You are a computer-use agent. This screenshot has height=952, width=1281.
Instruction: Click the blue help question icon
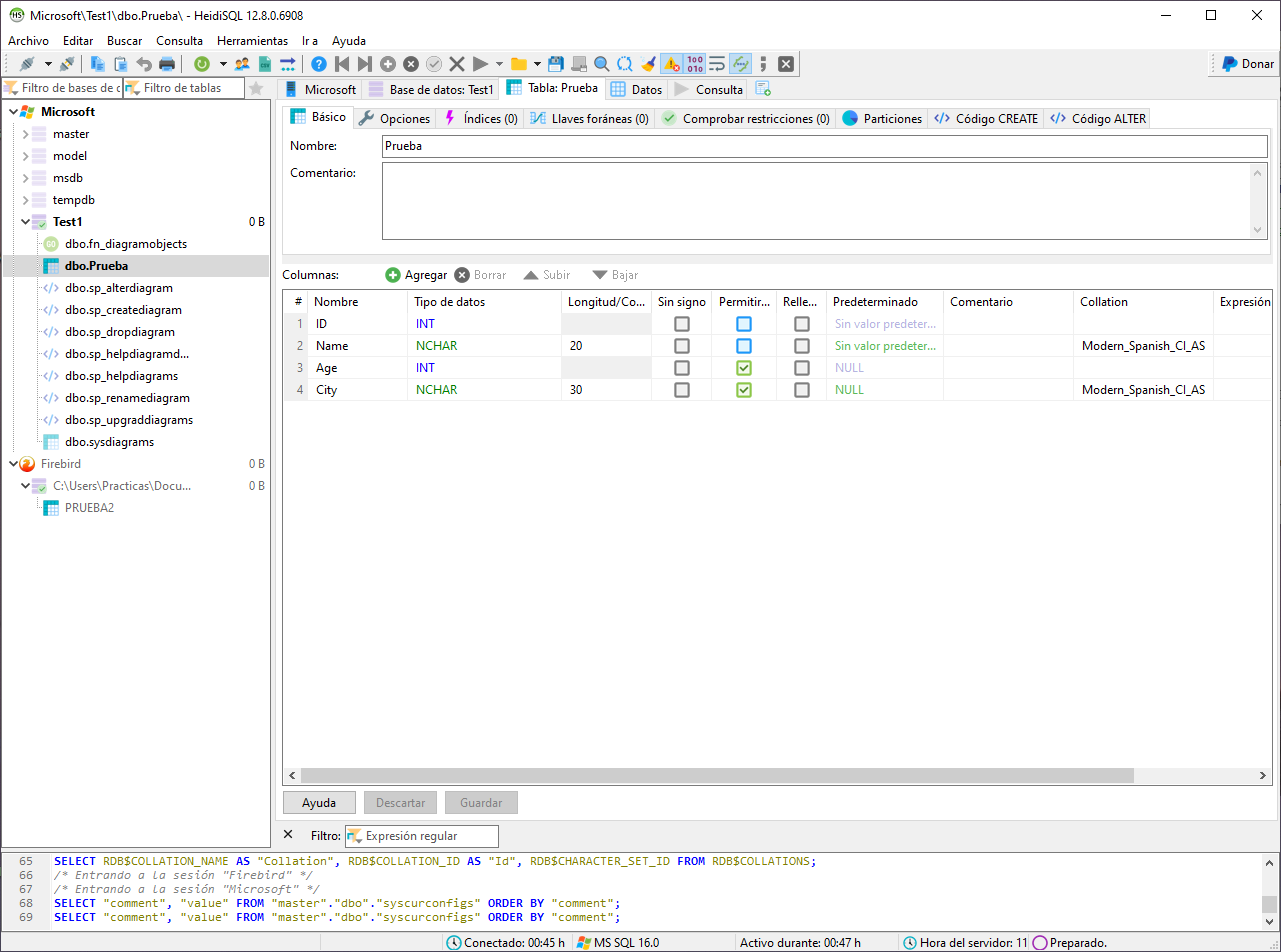[x=319, y=64]
